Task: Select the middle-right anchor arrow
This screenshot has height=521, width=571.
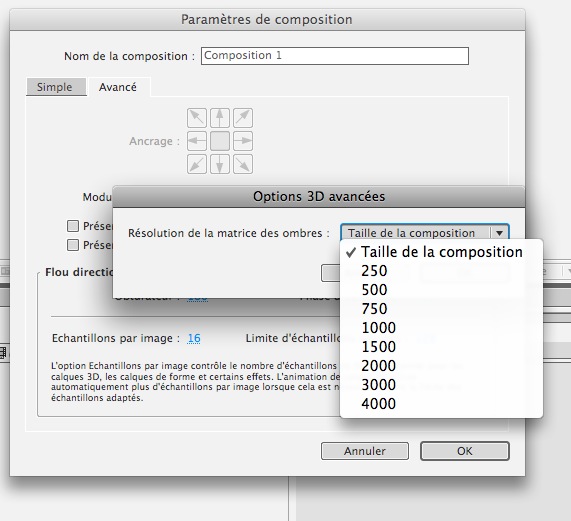Action: (243, 141)
